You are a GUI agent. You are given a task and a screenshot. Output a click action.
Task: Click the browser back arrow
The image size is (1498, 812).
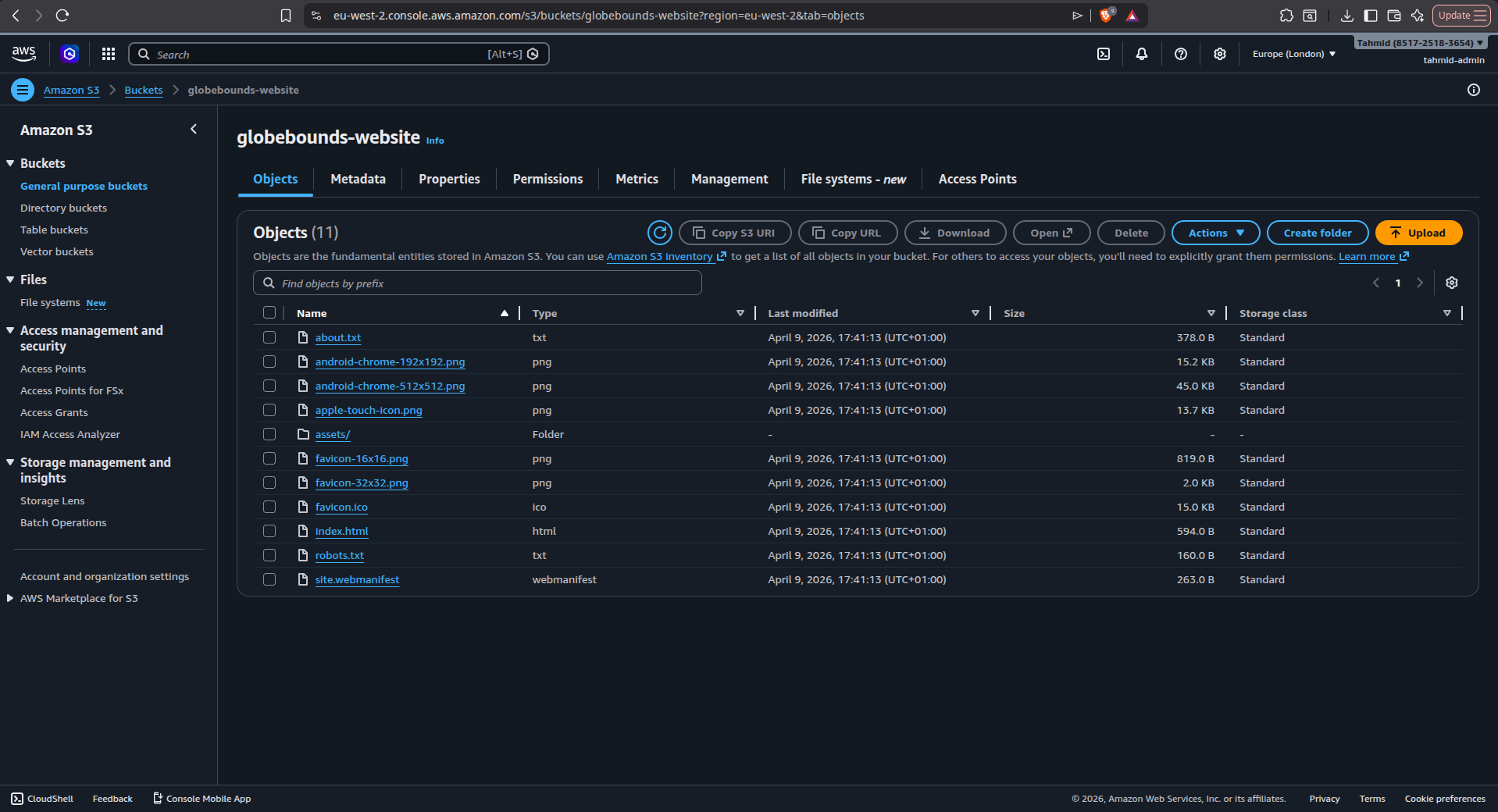pyautogui.click(x=16, y=15)
